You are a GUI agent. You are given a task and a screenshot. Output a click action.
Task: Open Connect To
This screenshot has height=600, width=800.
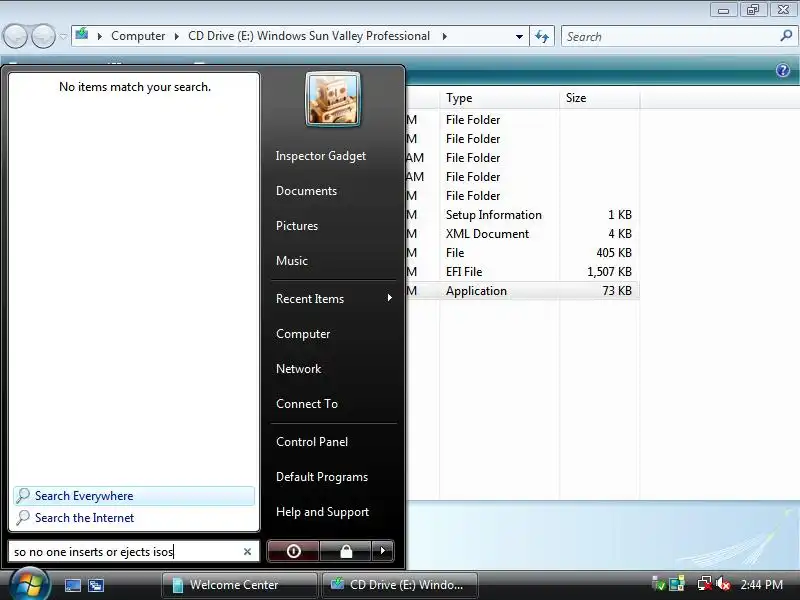(x=307, y=404)
